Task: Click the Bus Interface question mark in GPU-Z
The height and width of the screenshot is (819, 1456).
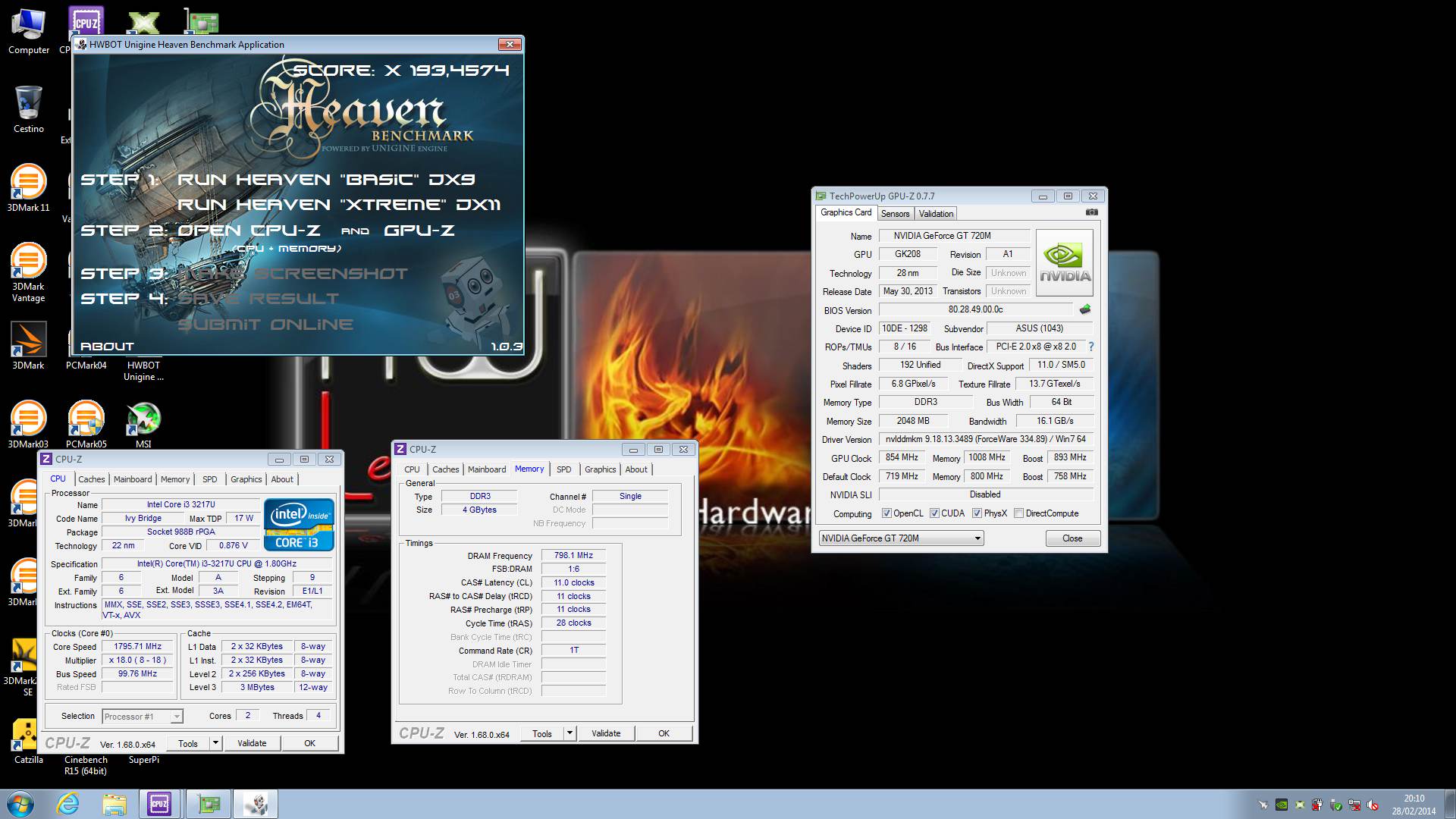Action: [1091, 347]
